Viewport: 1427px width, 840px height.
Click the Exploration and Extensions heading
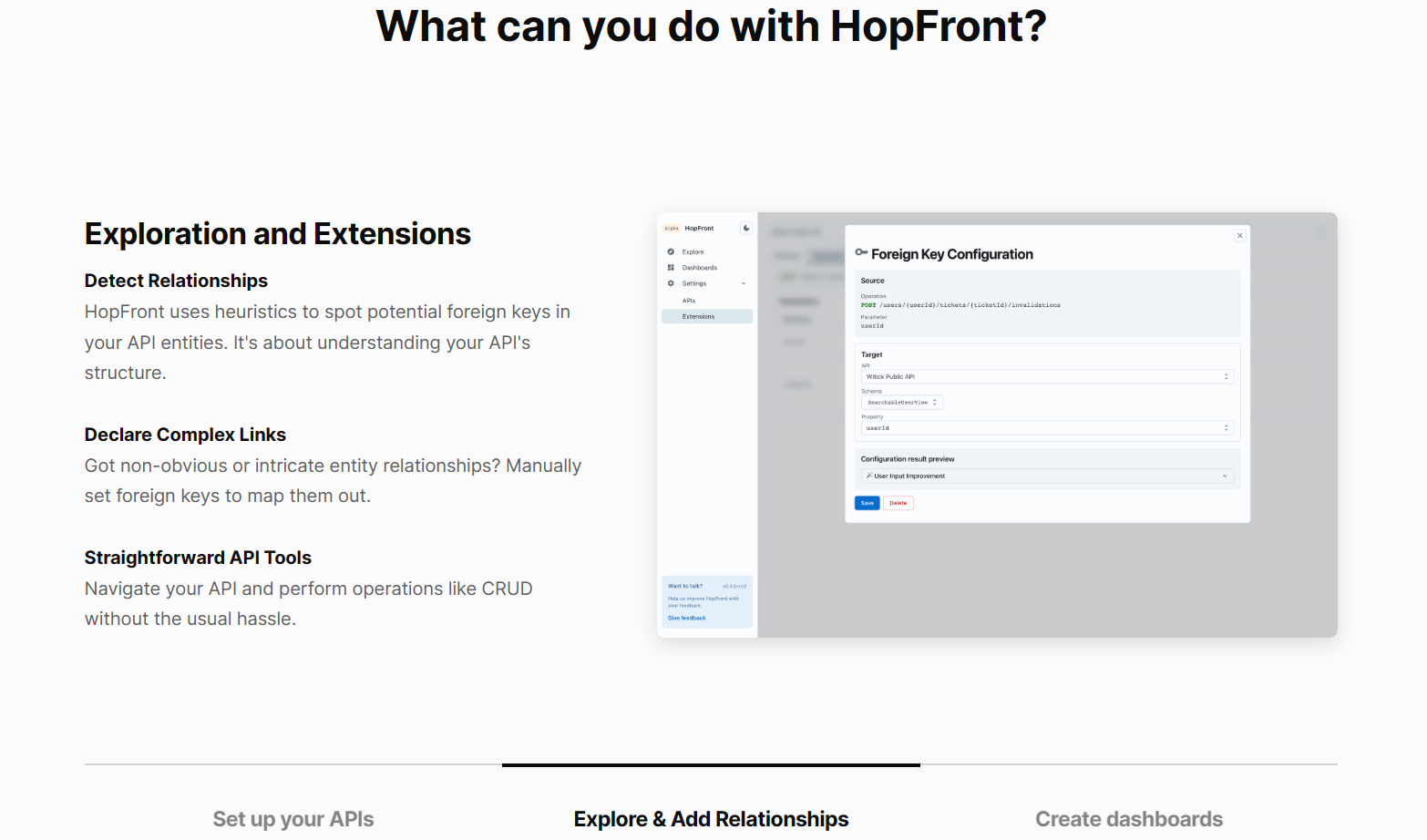(278, 234)
